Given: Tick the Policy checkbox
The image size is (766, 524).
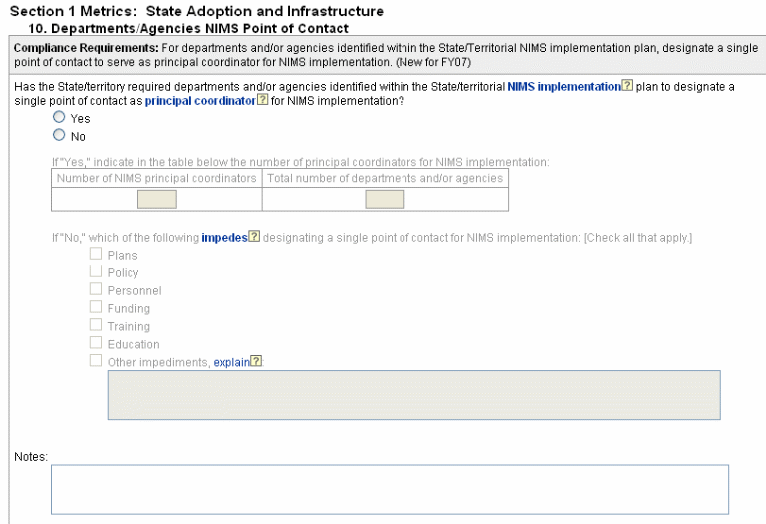Looking at the screenshot, I should (96, 272).
